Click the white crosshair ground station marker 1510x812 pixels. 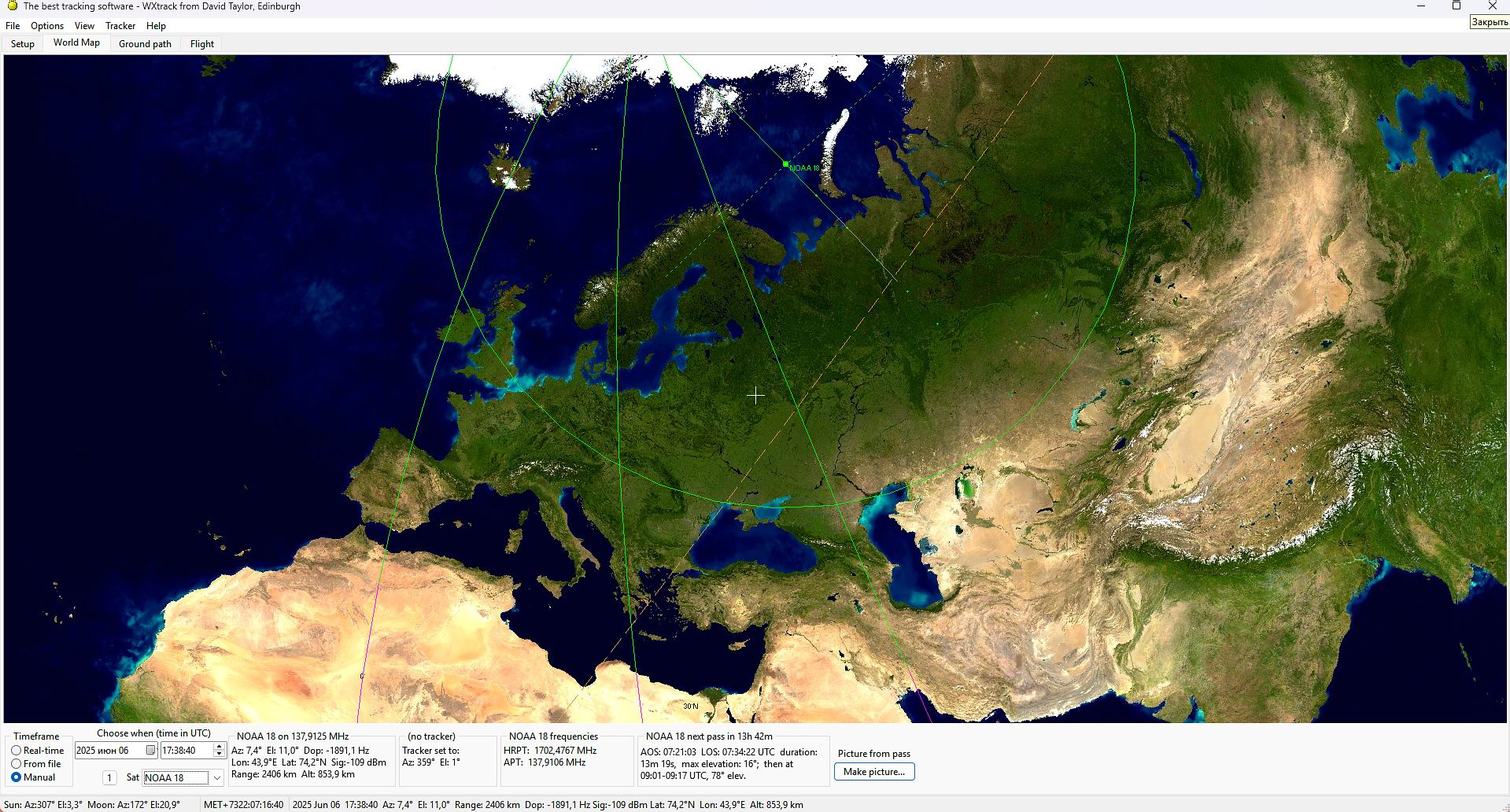pos(755,395)
